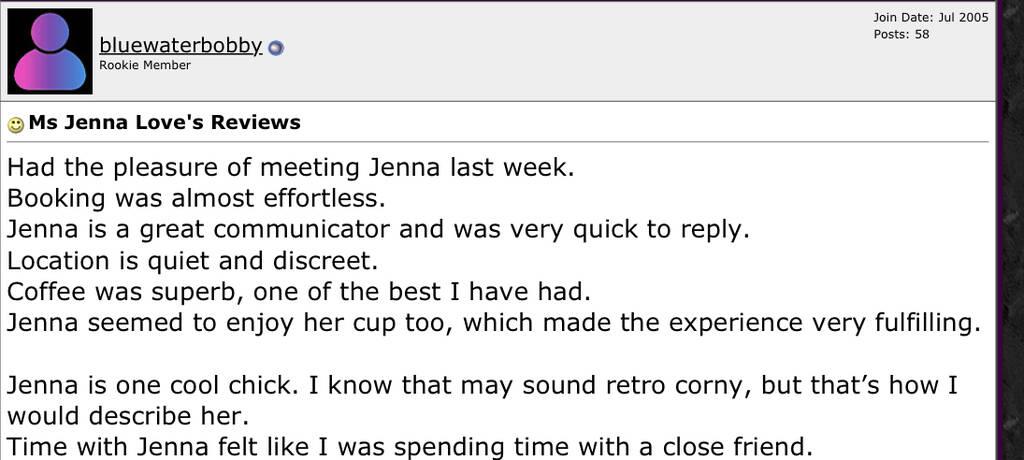The image size is (1024, 460).
Task: Click the line 'Location is quiet and discreet'
Action: pos(193,261)
